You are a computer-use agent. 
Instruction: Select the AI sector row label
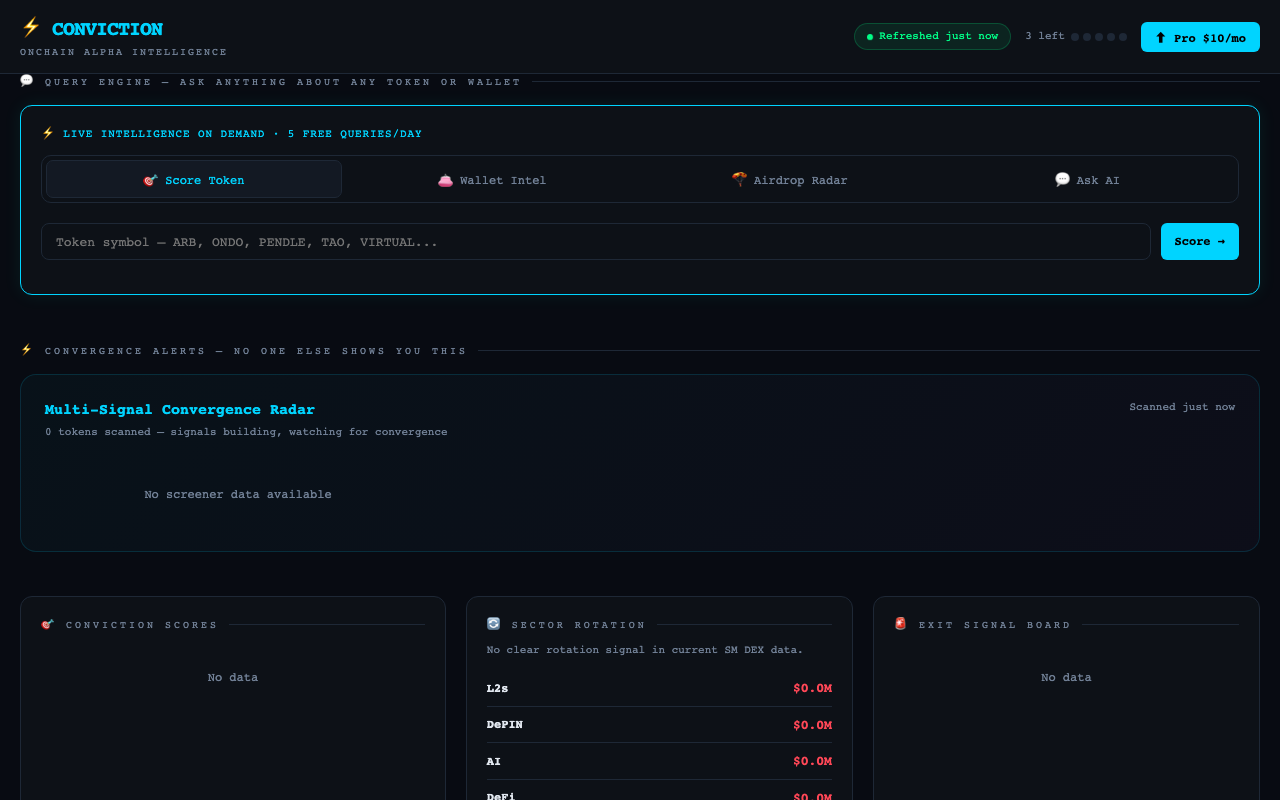[x=494, y=761]
